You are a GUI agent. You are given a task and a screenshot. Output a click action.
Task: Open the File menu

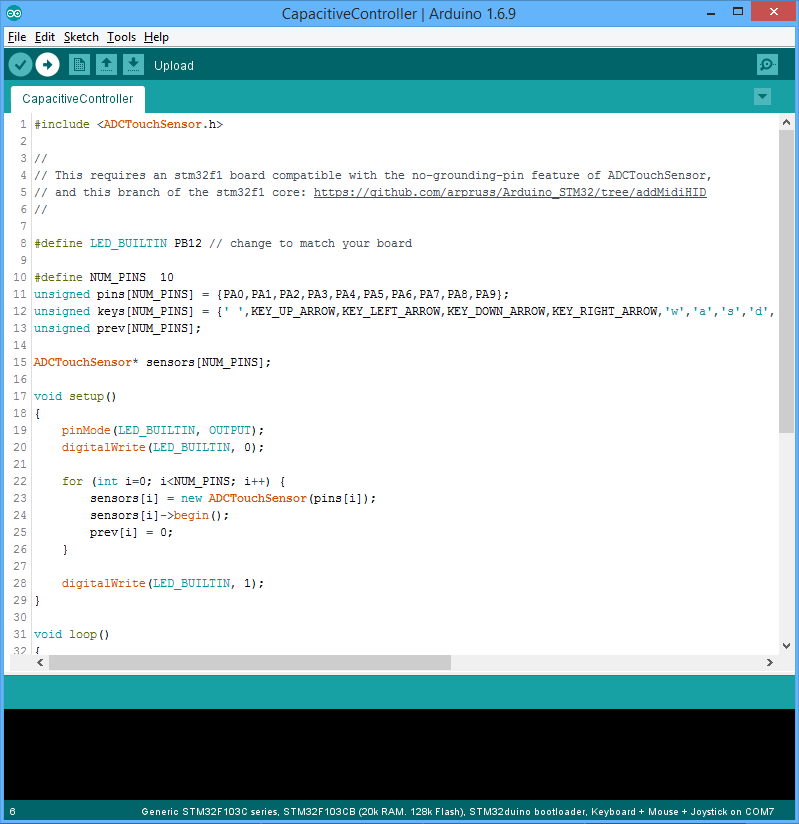(17, 37)
